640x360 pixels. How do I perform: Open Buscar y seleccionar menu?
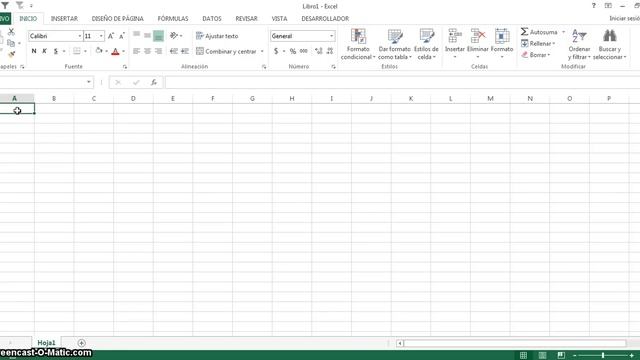point(609,44)
